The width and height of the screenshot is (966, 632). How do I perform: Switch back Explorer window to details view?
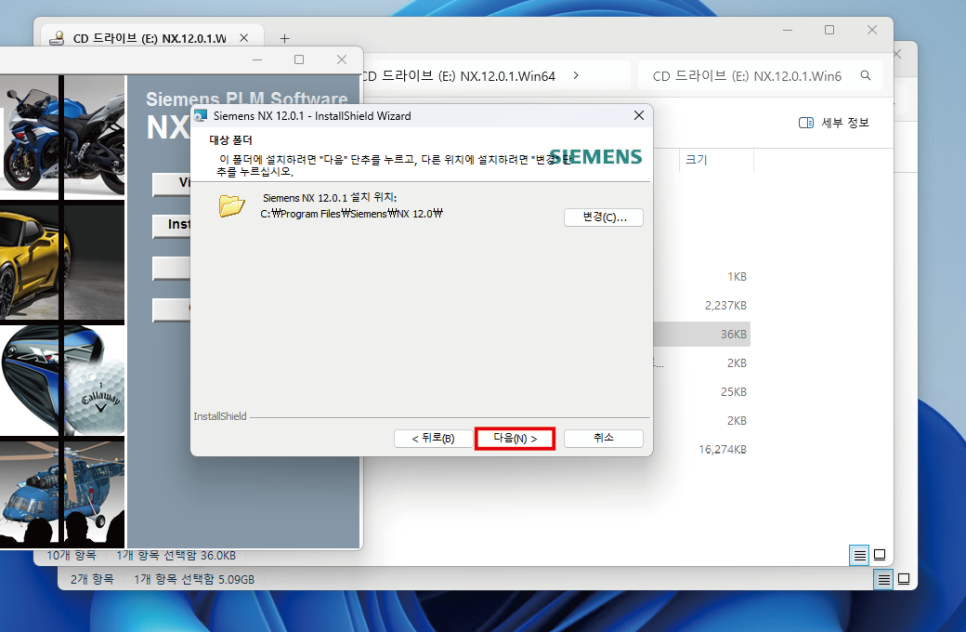point(883,579)
